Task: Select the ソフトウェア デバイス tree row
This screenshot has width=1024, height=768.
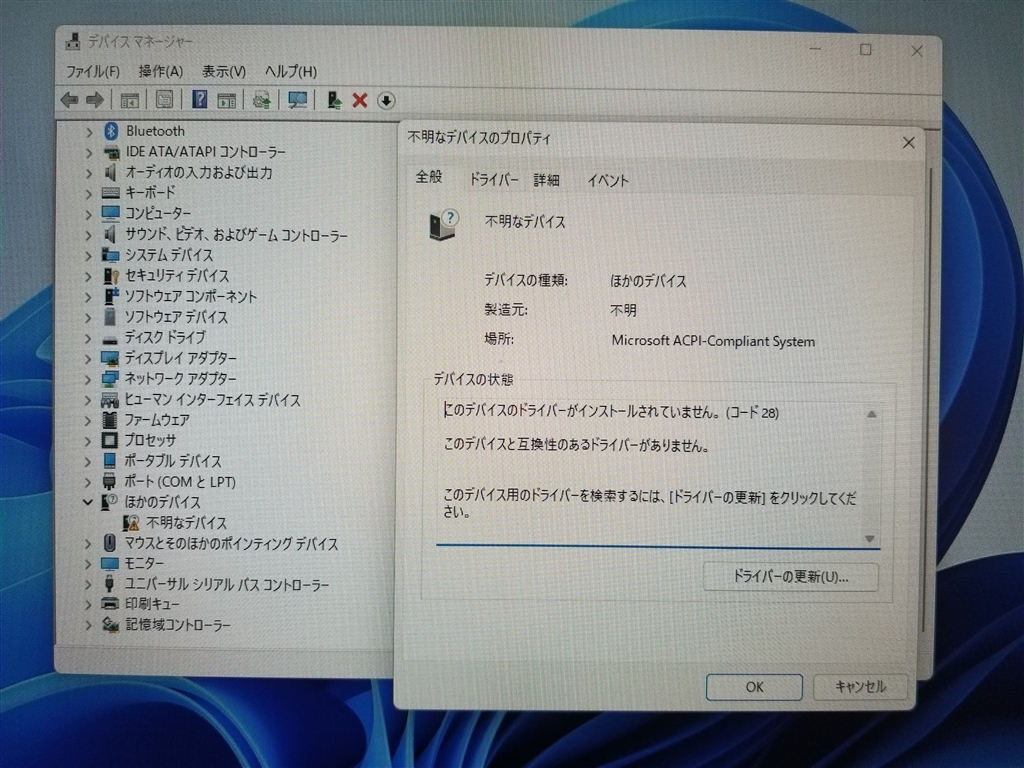Action: point(176,317)
